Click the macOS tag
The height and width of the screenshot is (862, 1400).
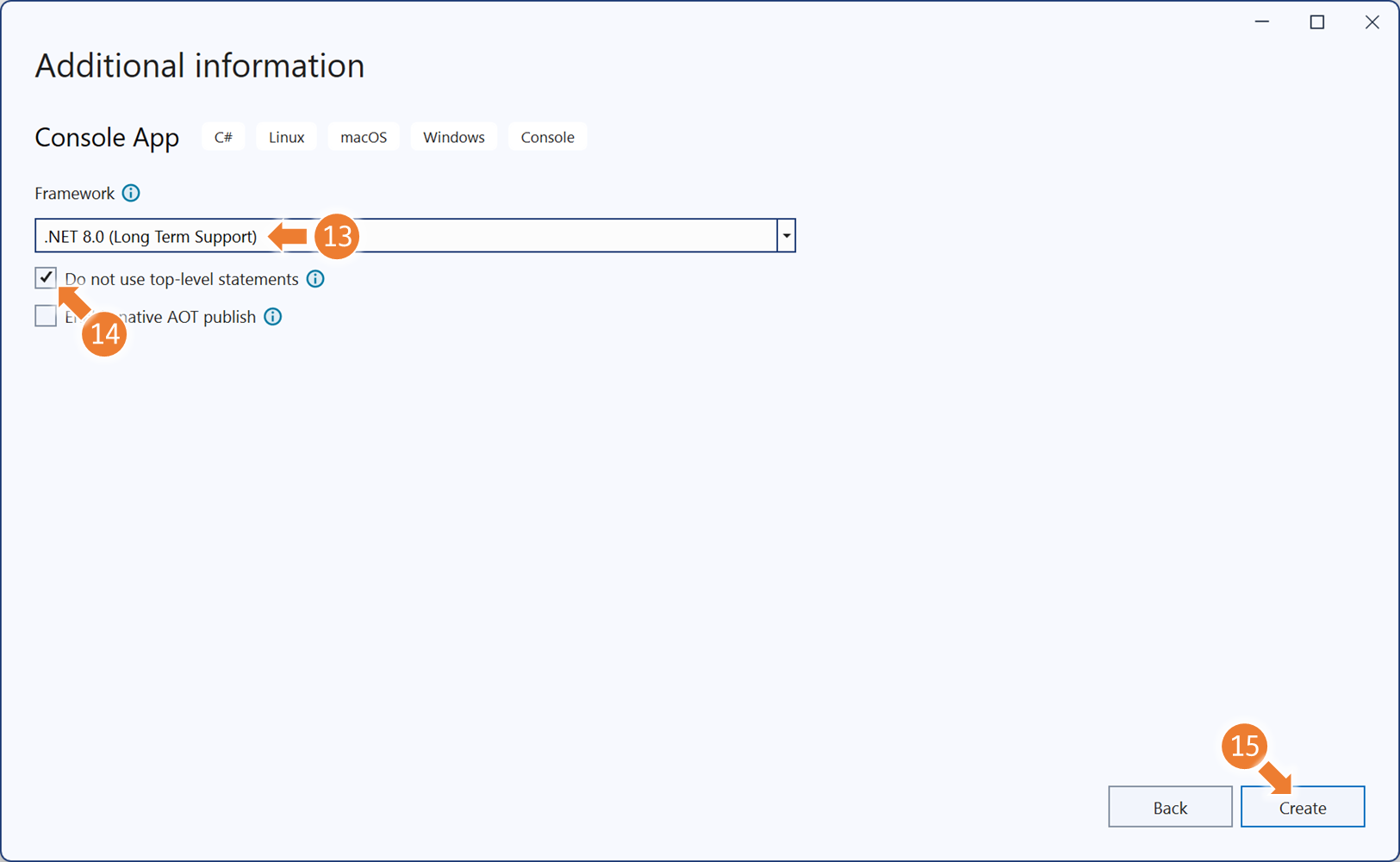point(364,137)
